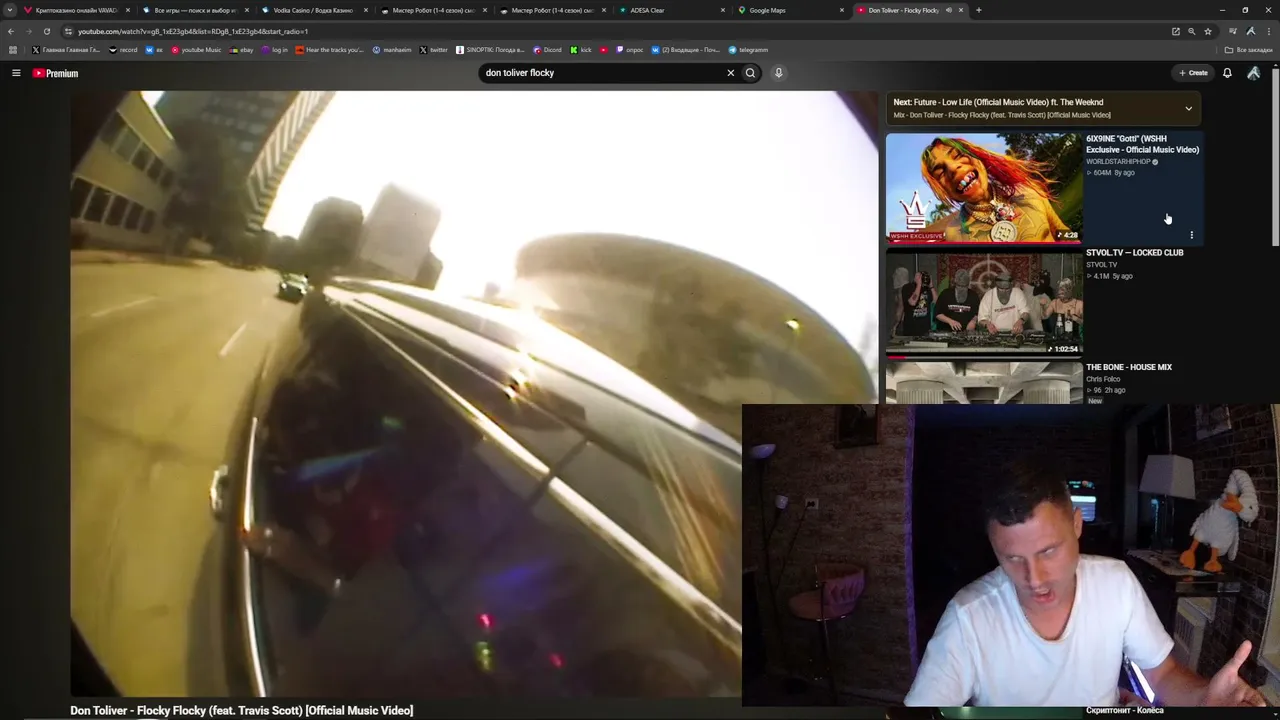Open the page in app icon in address bar

click(1176, 31)
